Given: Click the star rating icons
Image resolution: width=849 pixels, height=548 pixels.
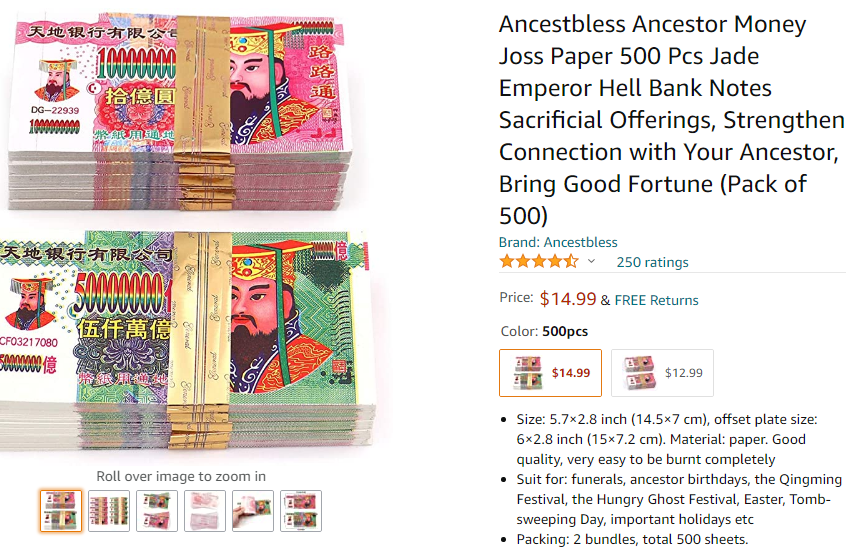Looking at the screenshot, I should pyautogui.click(x=538, y=262).
